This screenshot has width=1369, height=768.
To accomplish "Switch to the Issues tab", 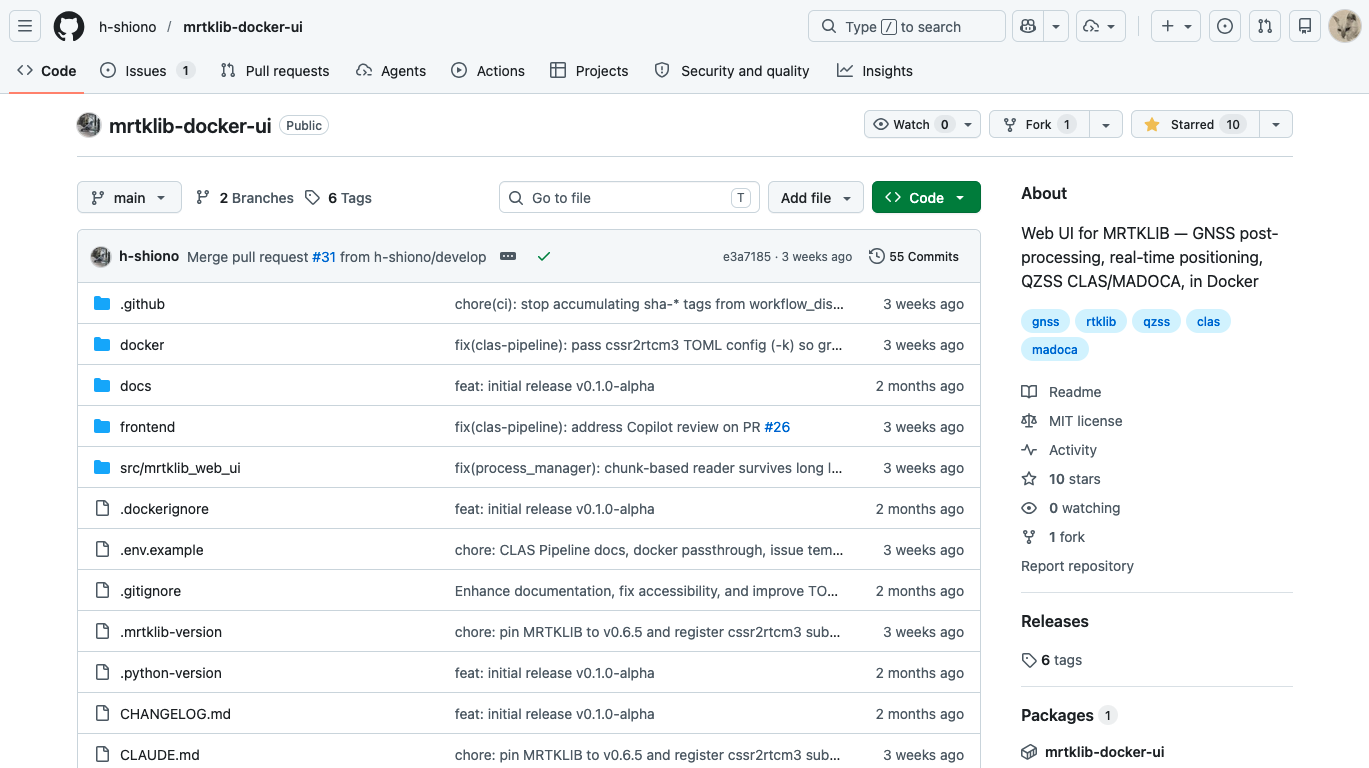I will pyautogui.click(x=147, y=71).
